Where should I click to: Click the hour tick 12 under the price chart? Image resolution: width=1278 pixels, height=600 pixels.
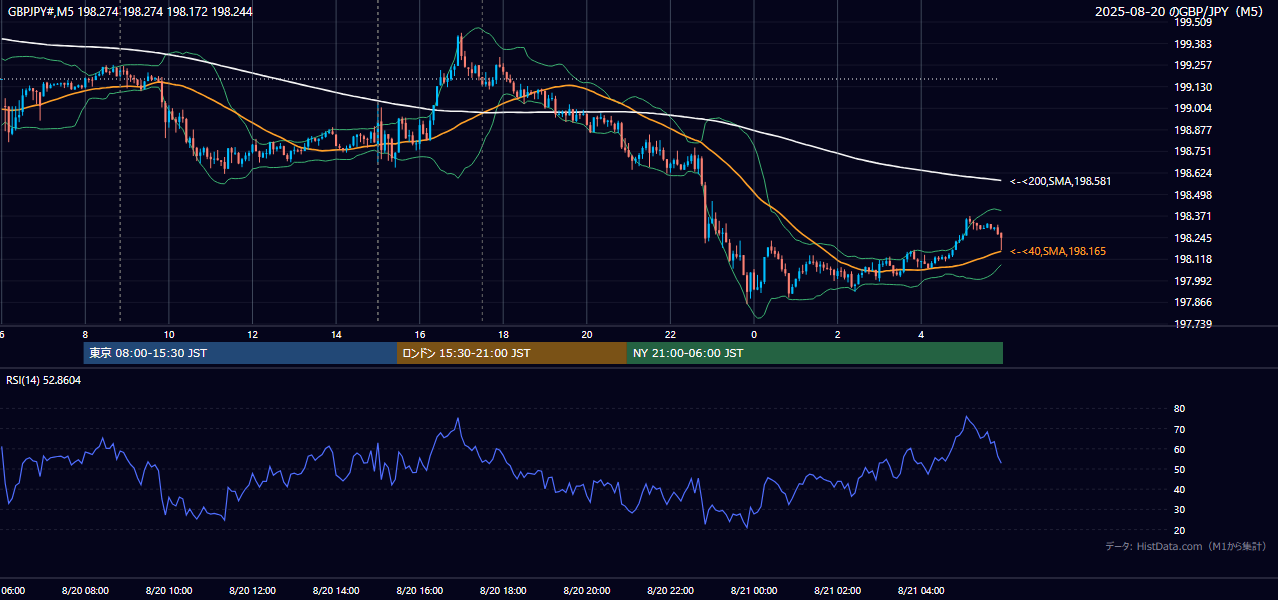click(252, 334)
